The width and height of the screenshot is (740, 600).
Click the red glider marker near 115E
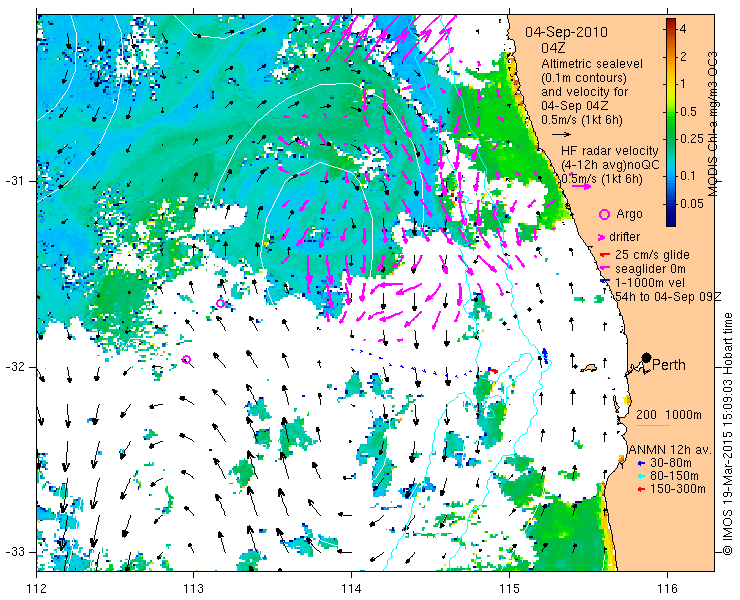coord(493,371)
